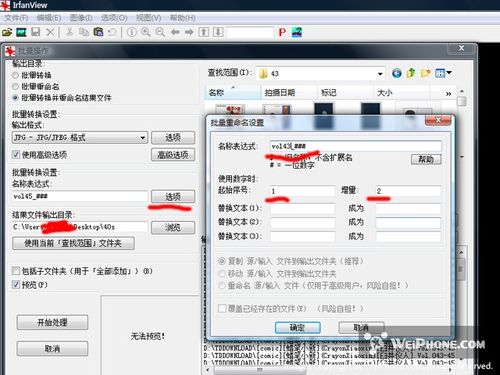Open the 图像(I) menu
The width and height of the screenshot is (500, 375).
(x=81, y=18)
